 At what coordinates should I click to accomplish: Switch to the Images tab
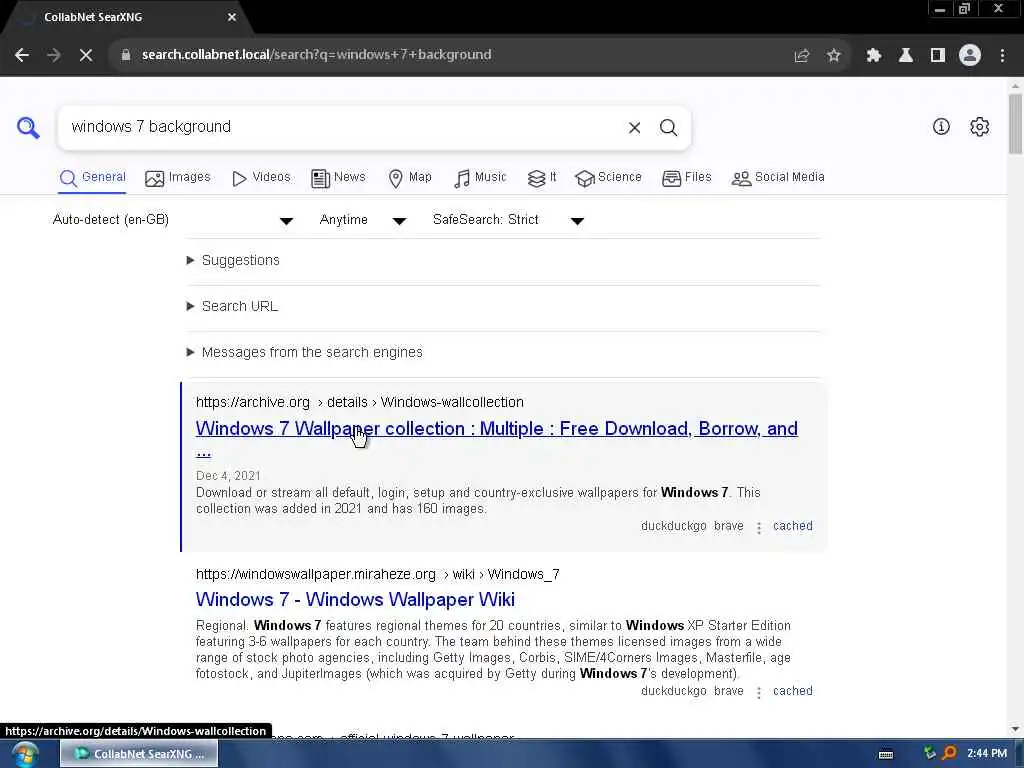(x=178, y=178)
